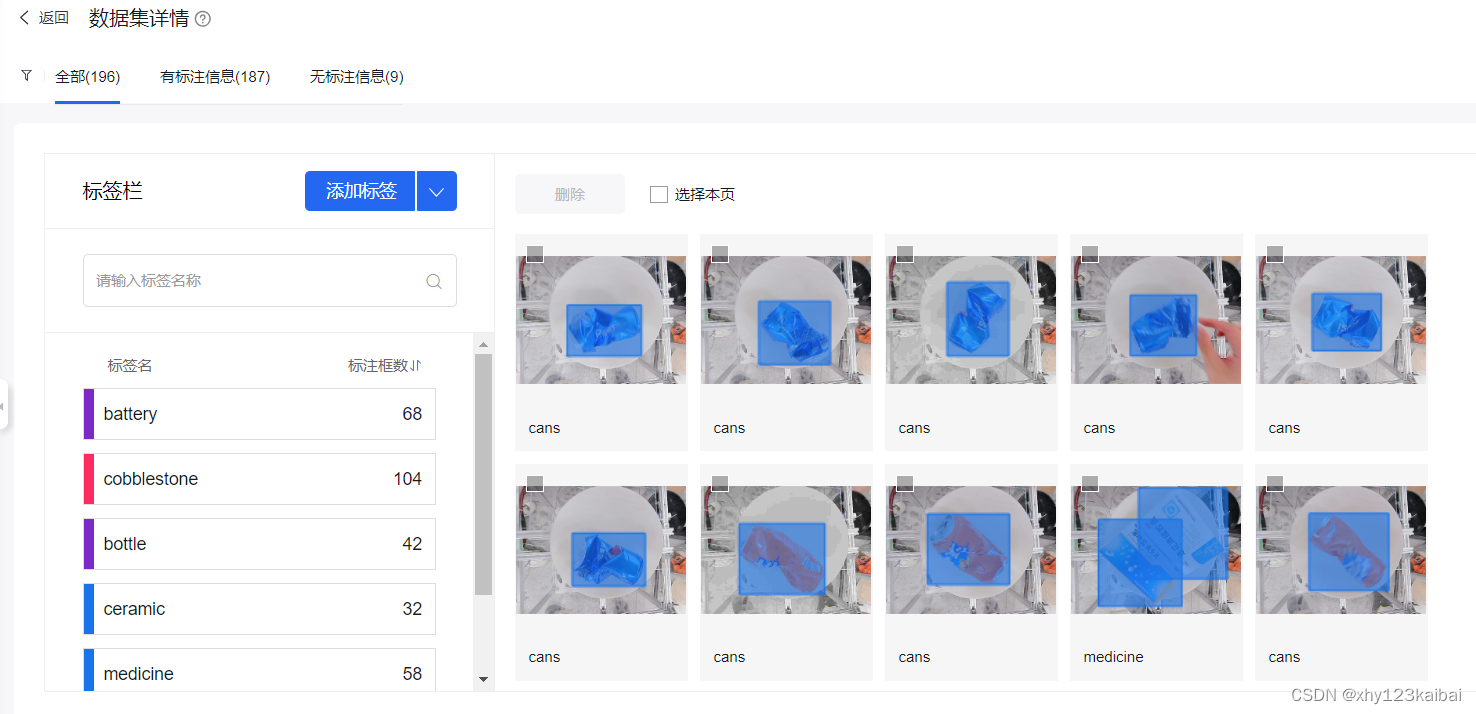The image size is (1476, 714).
Task: Click the filter funnel icon
Action: coord(26,76)
